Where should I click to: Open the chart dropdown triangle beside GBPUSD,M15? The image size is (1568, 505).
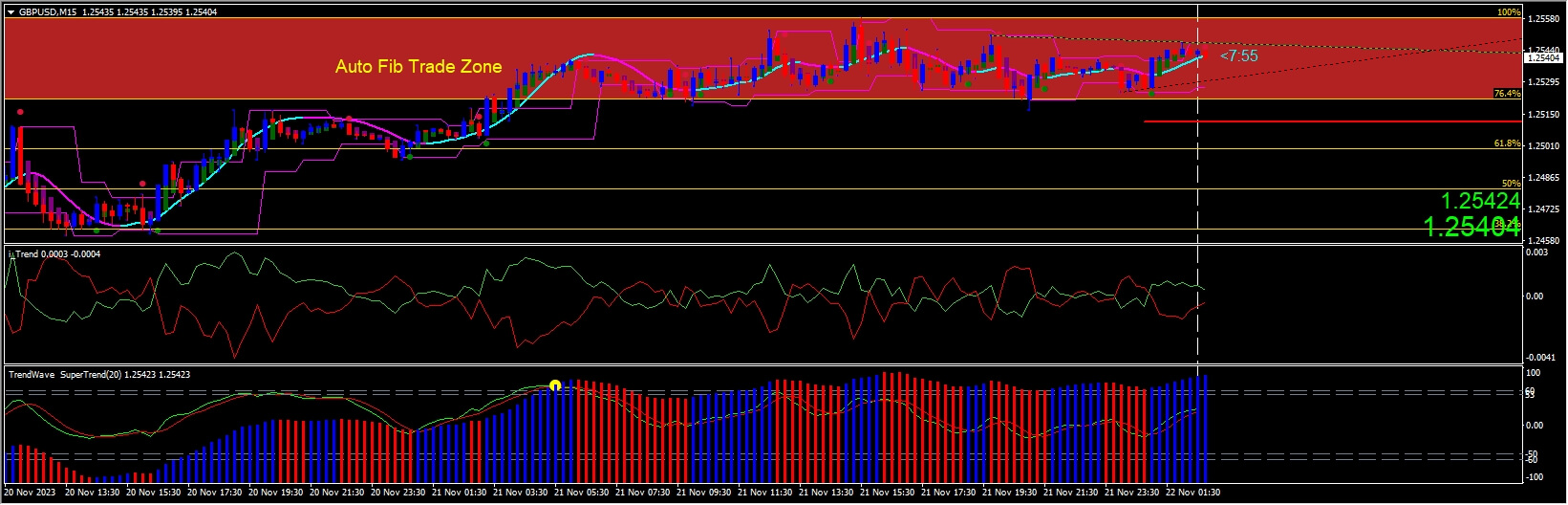pos(11,12)
